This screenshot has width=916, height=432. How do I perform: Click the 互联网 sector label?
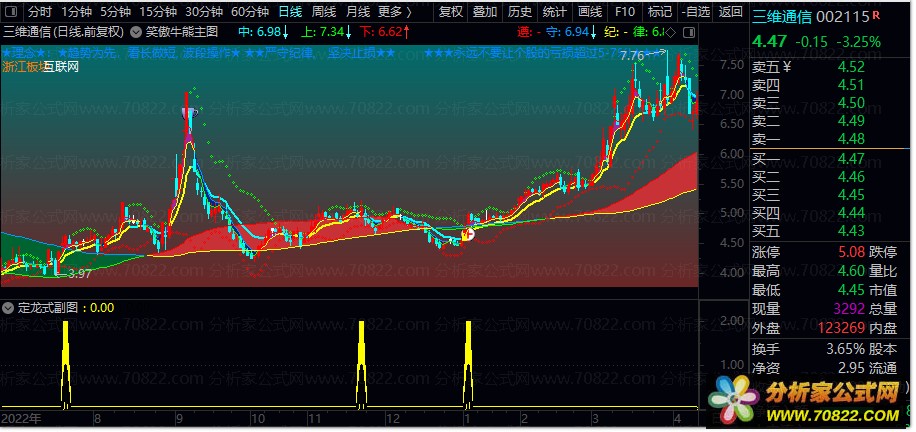(61, 67)
